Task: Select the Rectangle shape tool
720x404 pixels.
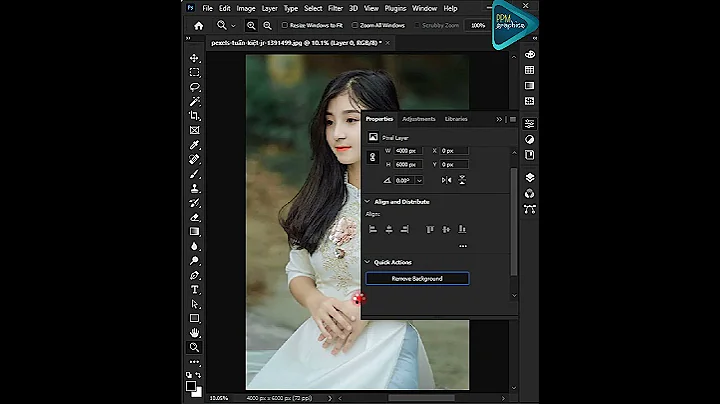Action: tap(194, 318)
